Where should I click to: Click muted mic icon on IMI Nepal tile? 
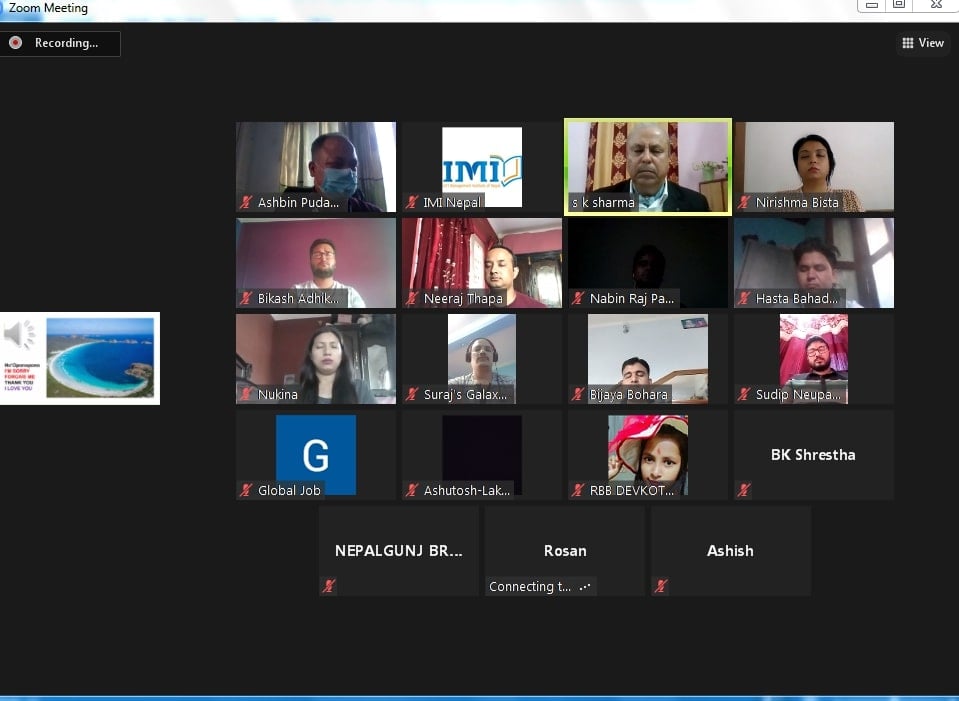(412, 203)
